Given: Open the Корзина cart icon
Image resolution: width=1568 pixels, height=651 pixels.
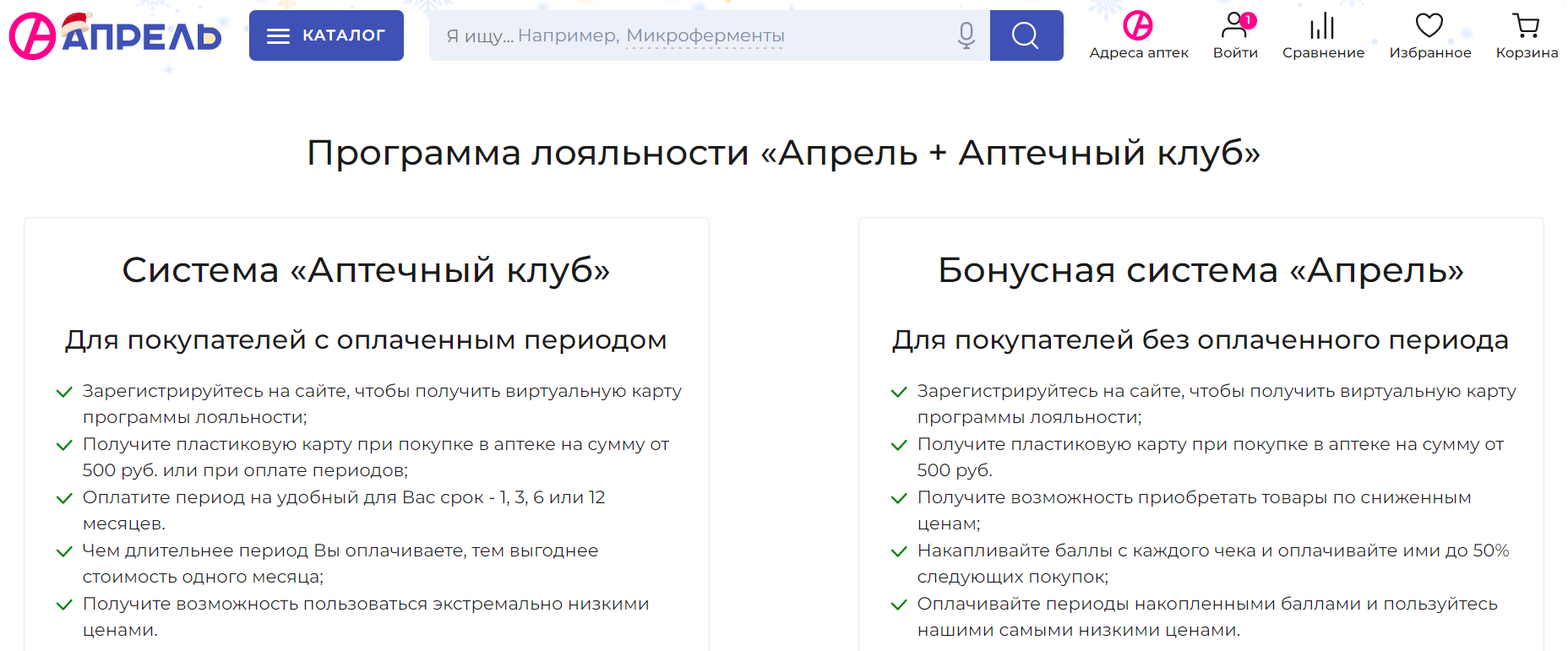Looking at the screenshot, I should [x=1526, y=25].
